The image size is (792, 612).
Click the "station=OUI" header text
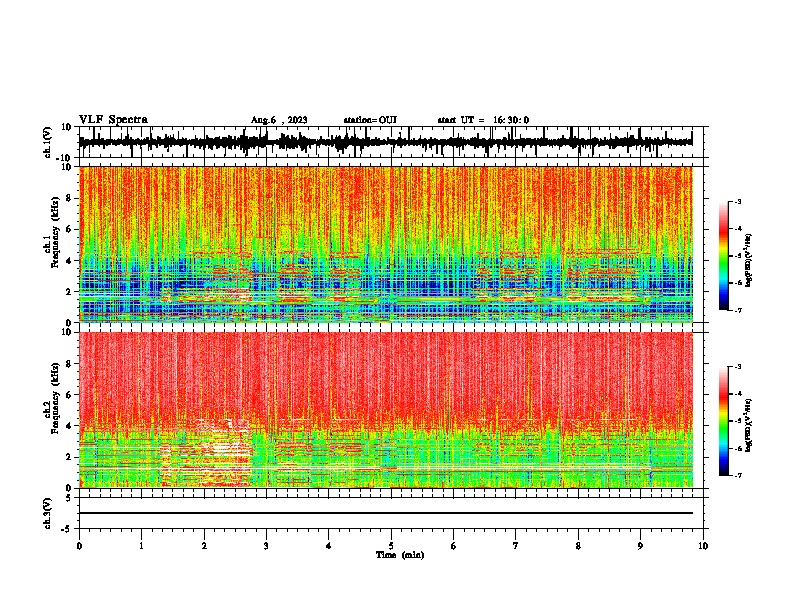(370, 120)
